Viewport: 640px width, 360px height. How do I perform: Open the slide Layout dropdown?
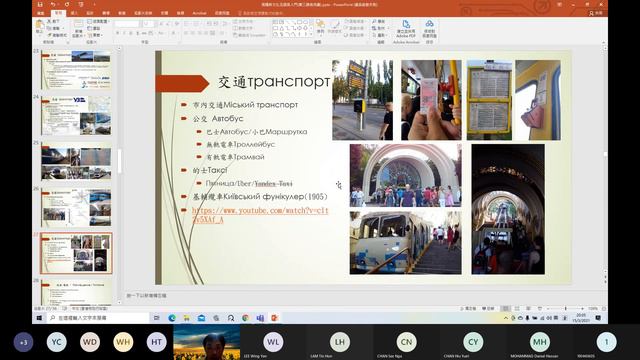tap(98, 21)
